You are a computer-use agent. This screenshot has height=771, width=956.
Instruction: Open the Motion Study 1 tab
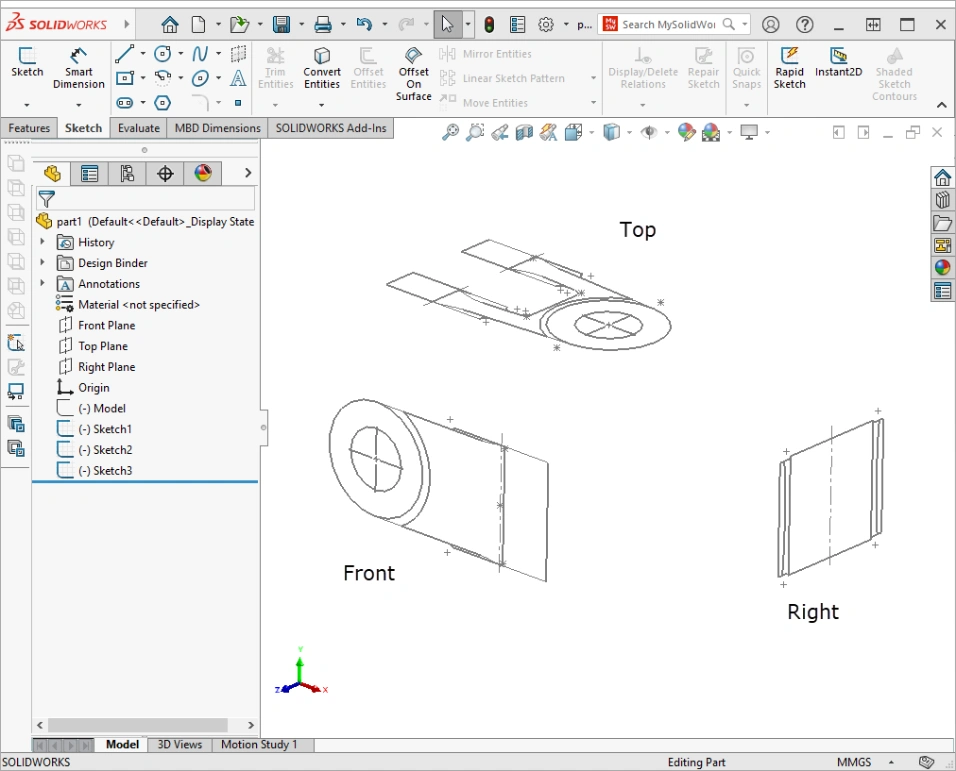(259, 744)
